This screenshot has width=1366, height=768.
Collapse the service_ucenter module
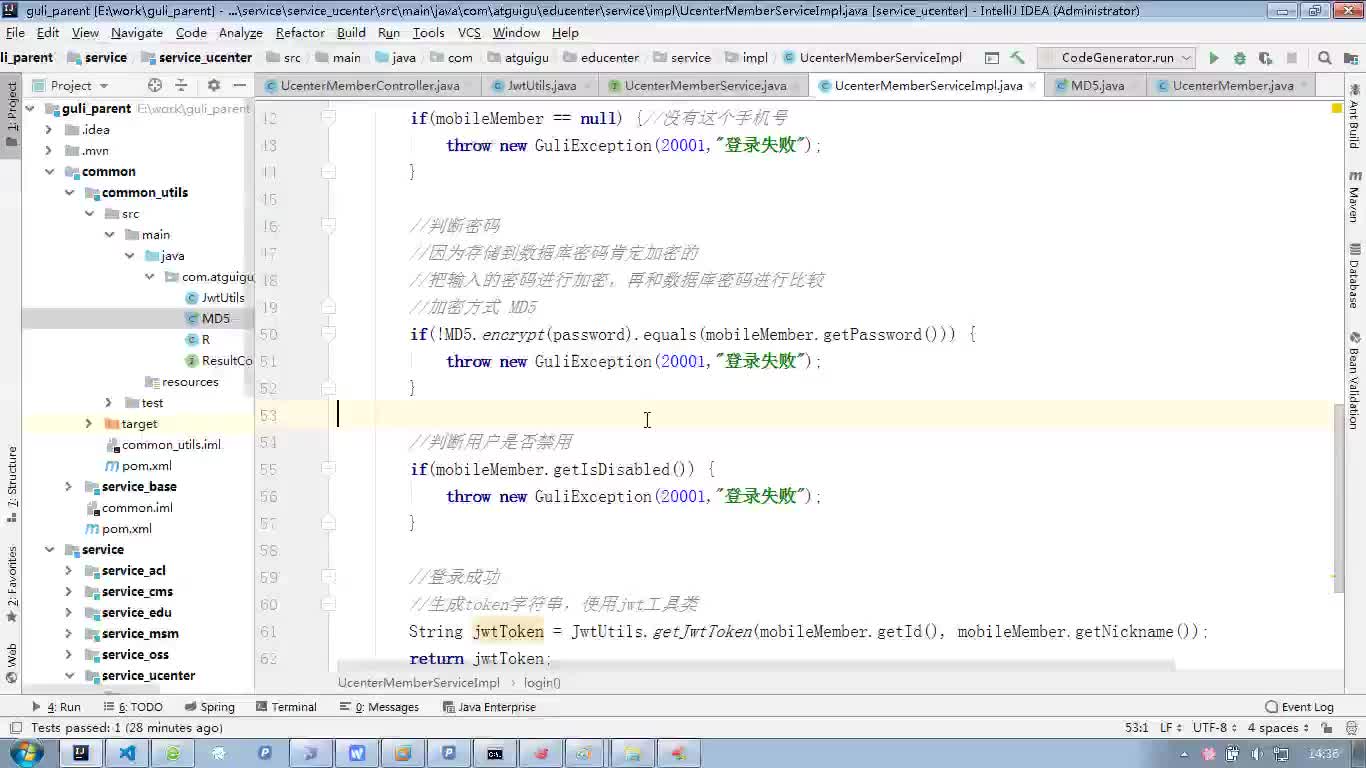pyautogui.click(x=69, y=675)
